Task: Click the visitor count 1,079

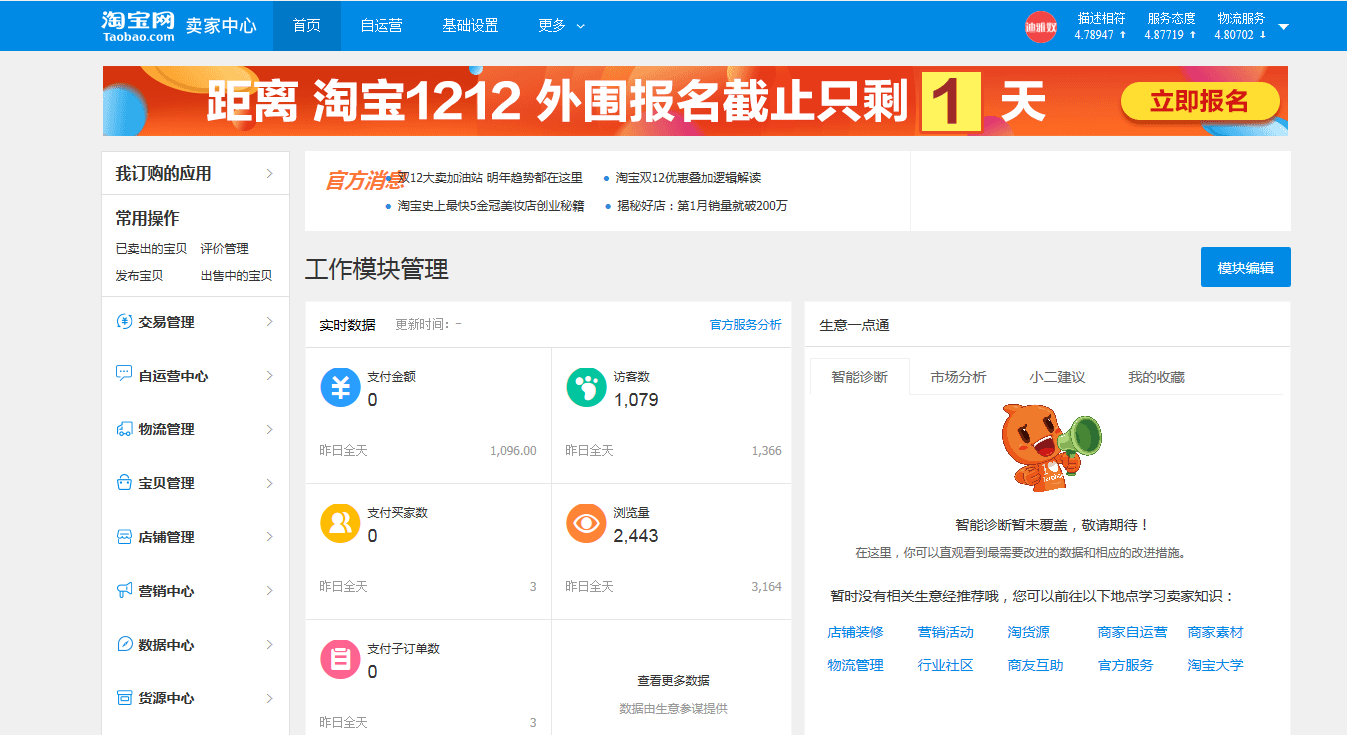Action: (x=636, y=400)
